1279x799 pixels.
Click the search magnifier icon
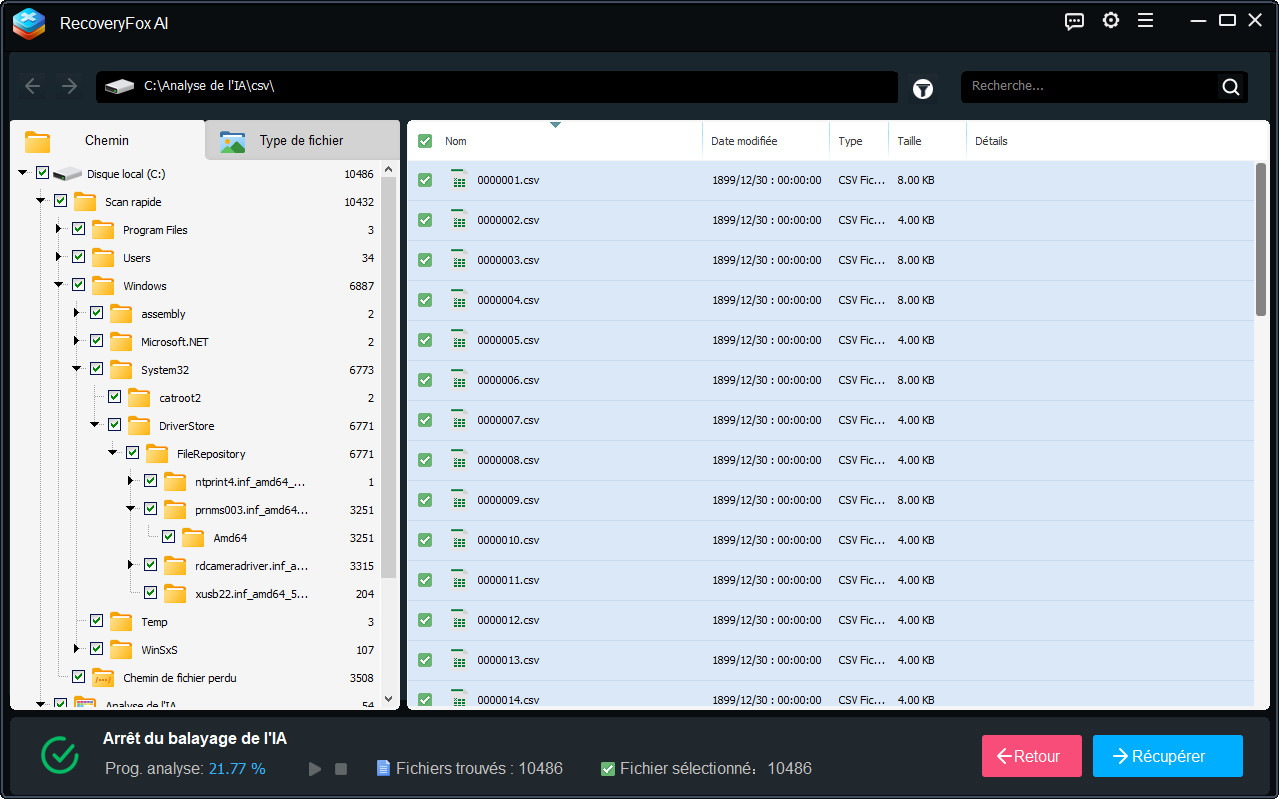pos(1231,87)
